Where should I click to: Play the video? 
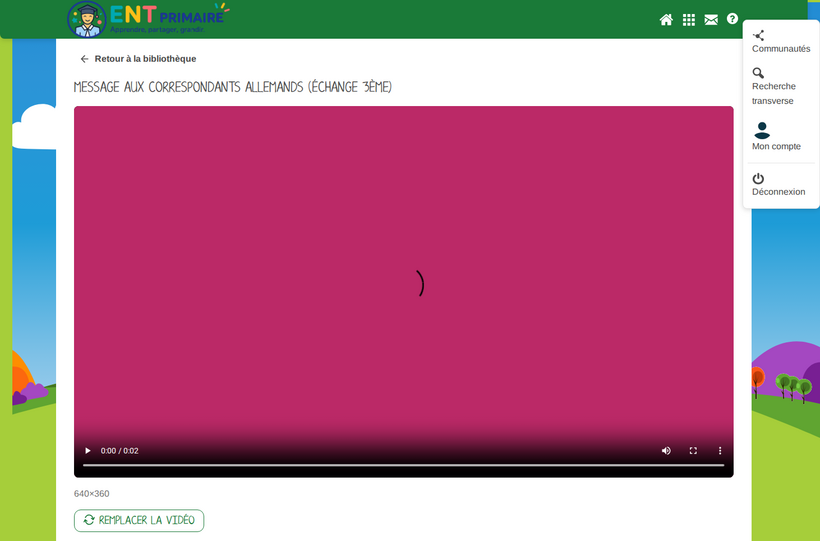(88, 450)
